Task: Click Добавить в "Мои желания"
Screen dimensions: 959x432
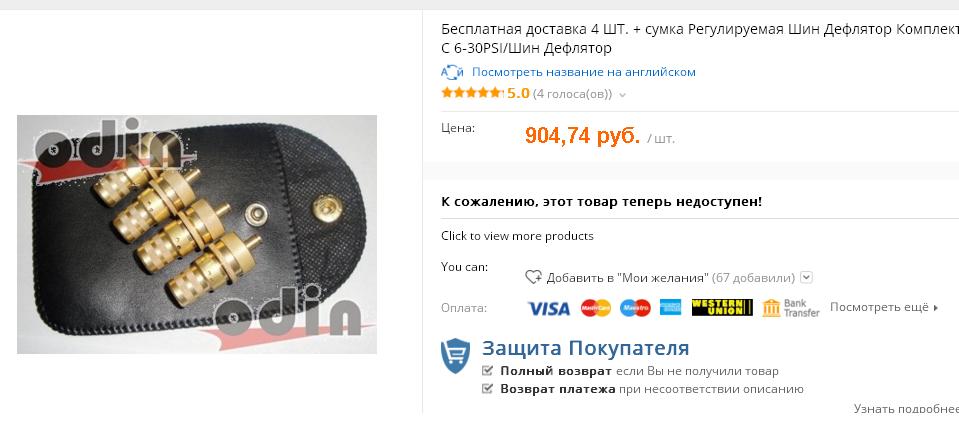Action: [627, 278]
